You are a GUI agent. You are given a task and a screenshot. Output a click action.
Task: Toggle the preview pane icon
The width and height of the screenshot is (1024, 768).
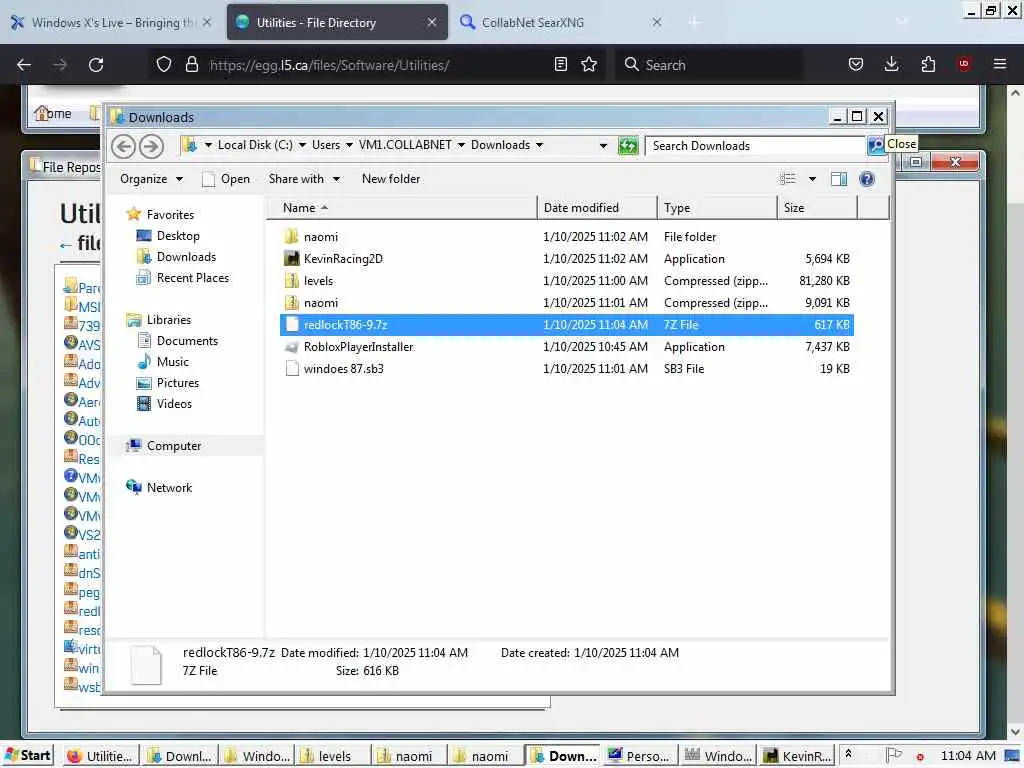click(839, 179)
